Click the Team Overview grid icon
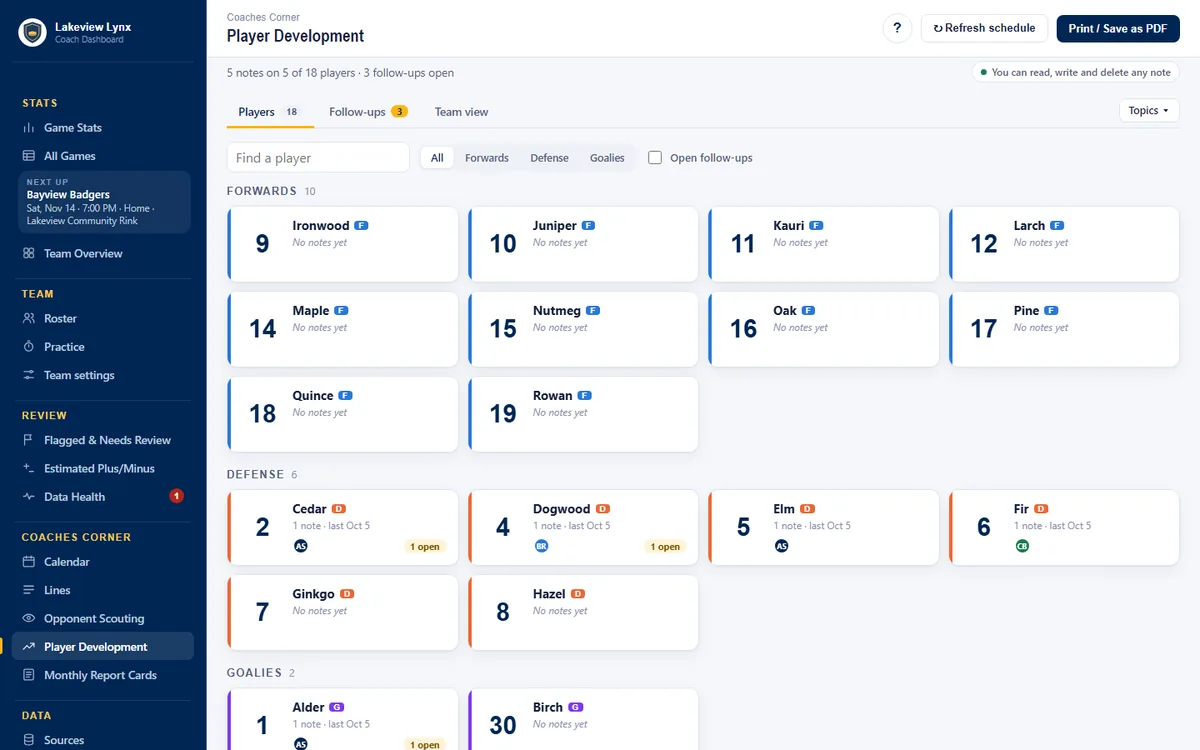The width and height of the screenshot is (1200, 750). (29, 254)
